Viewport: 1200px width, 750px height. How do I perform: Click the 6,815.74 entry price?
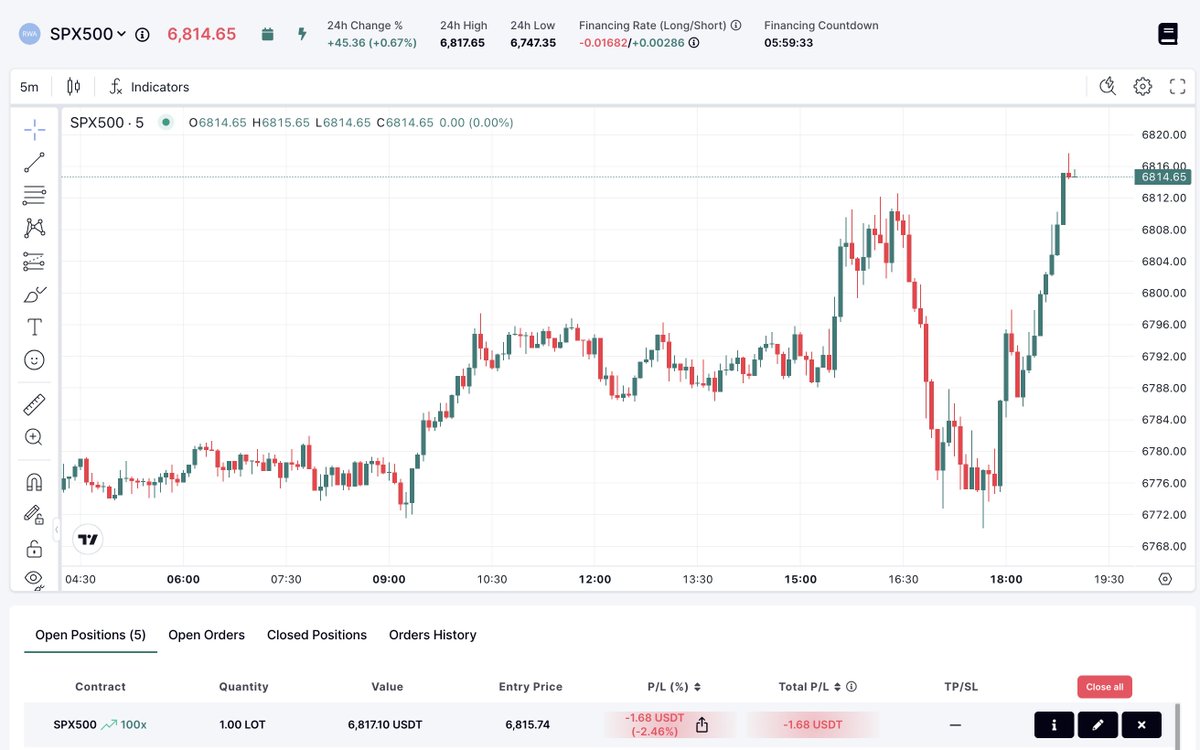pyautogui.click(x=530, y=725)
